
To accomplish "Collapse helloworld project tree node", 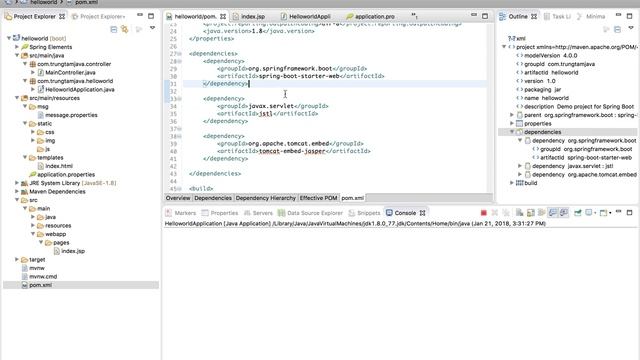I will click(9, 38).
